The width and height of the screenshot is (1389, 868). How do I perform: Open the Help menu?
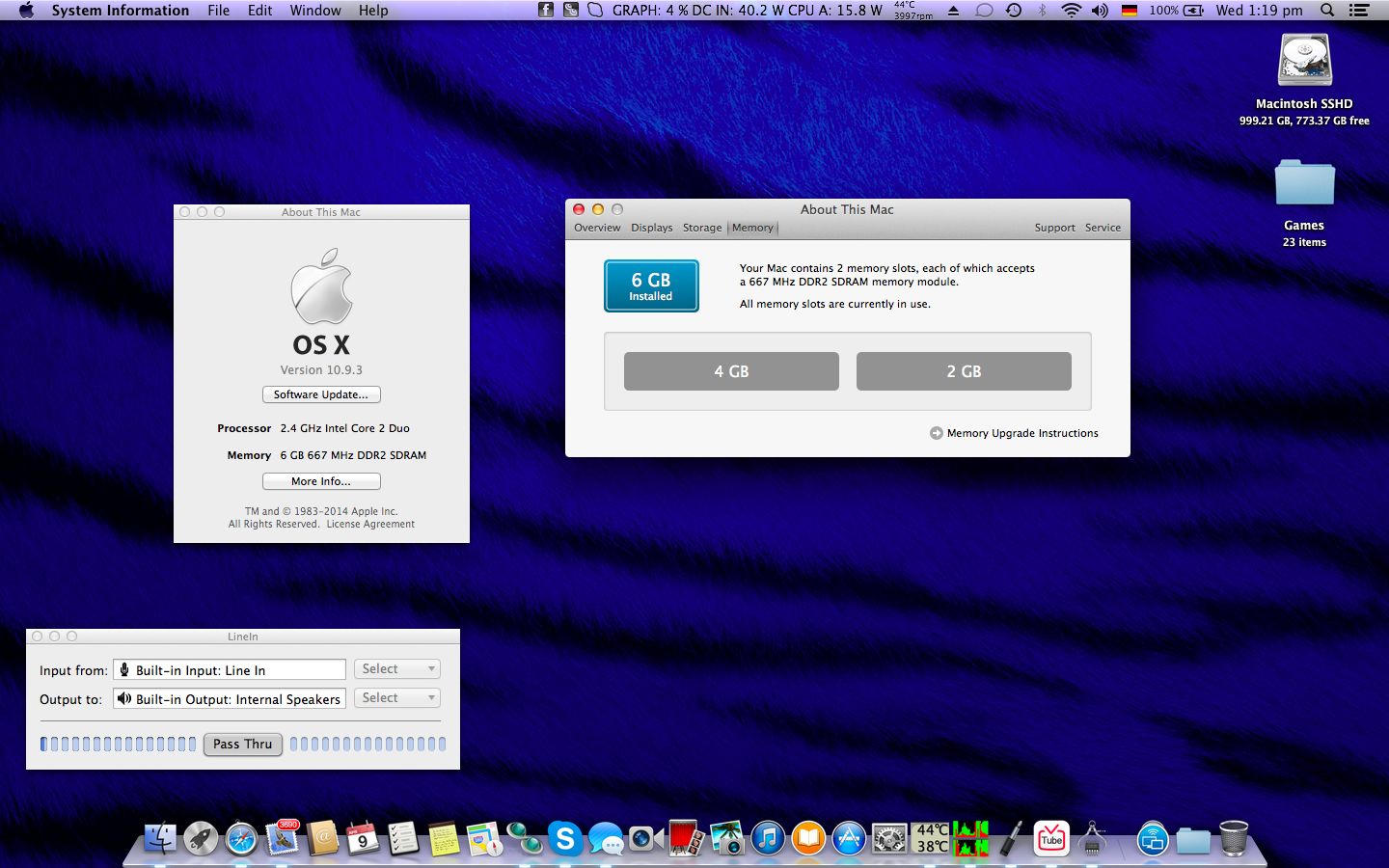click(373, 11)
